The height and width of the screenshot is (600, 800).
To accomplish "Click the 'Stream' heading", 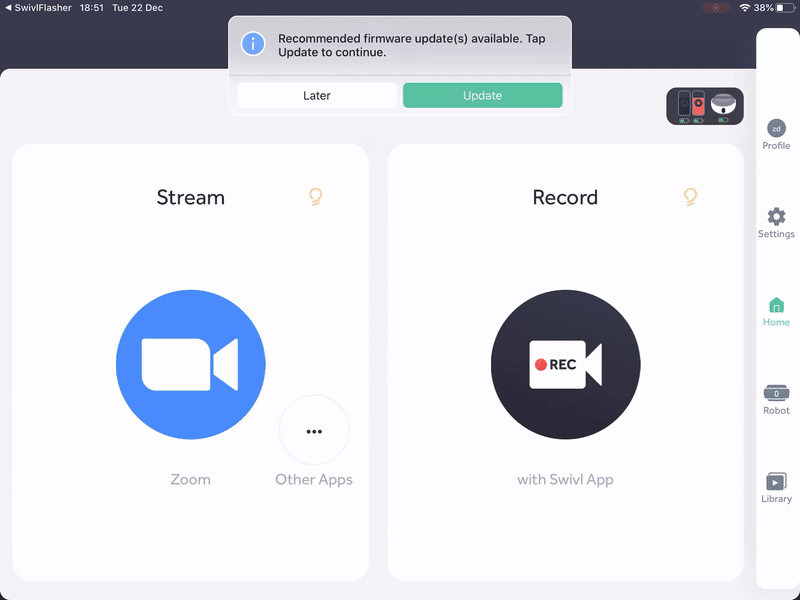I will [x=190, y=197].
